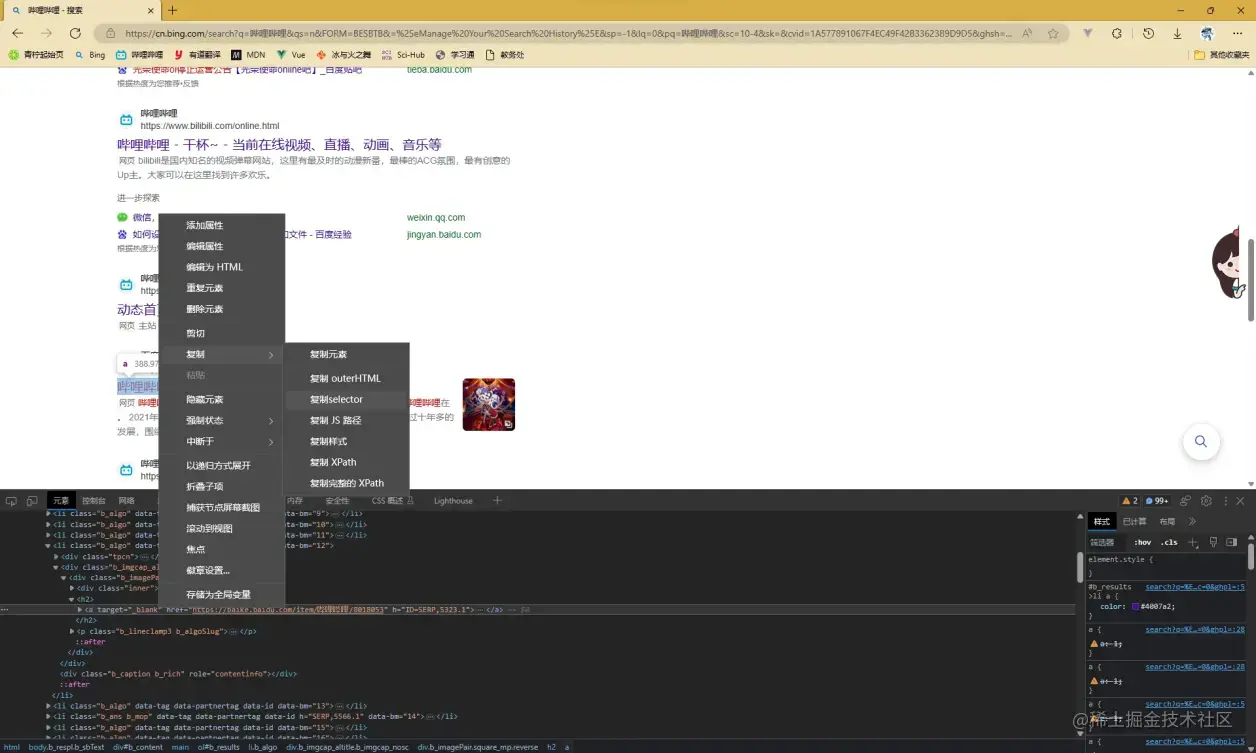Expand li b_algo node with data-bm 13
The image size is (1256, 753).
(49, 705)
